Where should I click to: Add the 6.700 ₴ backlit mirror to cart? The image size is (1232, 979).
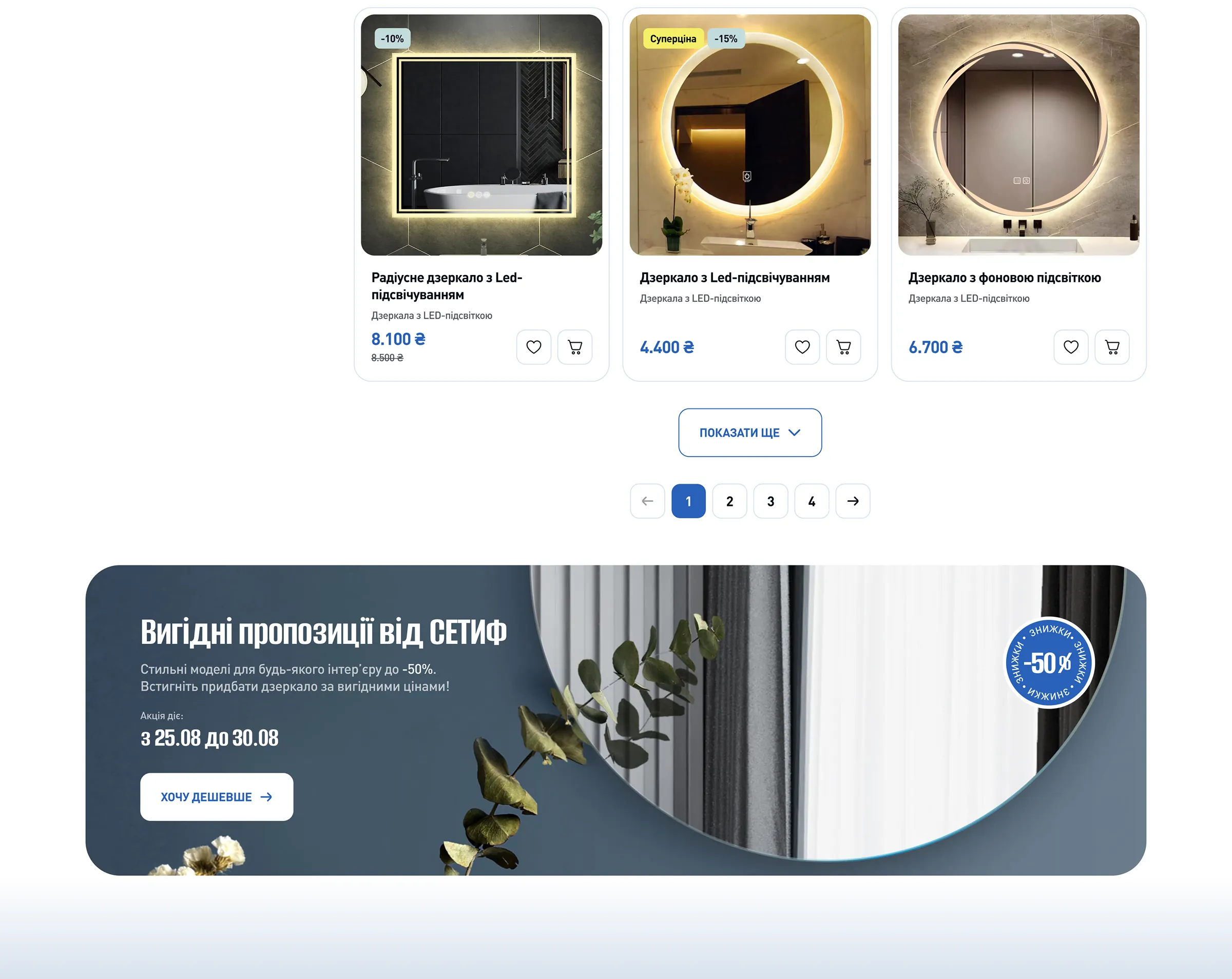[x=1111, y=347]
